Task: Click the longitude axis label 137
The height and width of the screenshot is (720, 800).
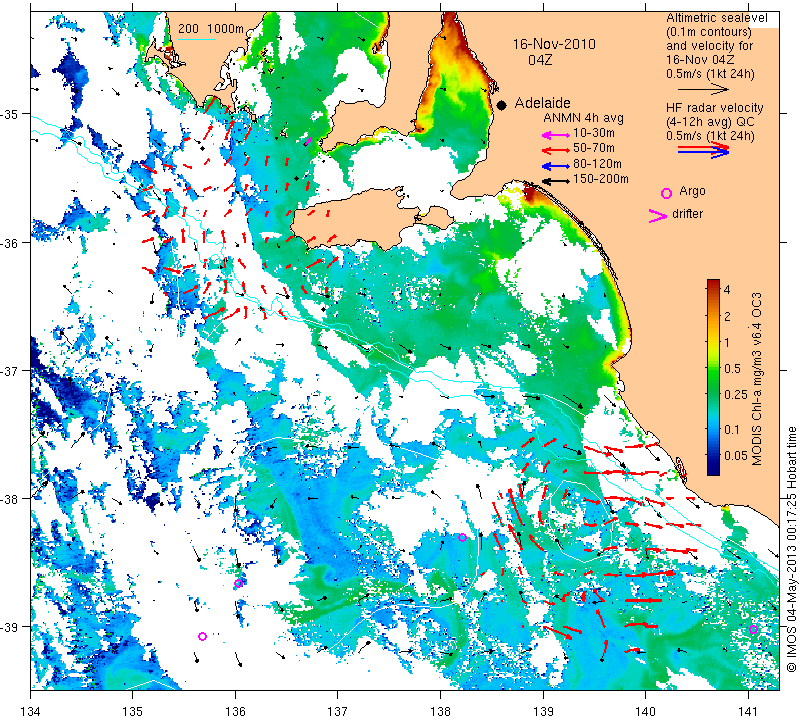Action: (338, 711)
